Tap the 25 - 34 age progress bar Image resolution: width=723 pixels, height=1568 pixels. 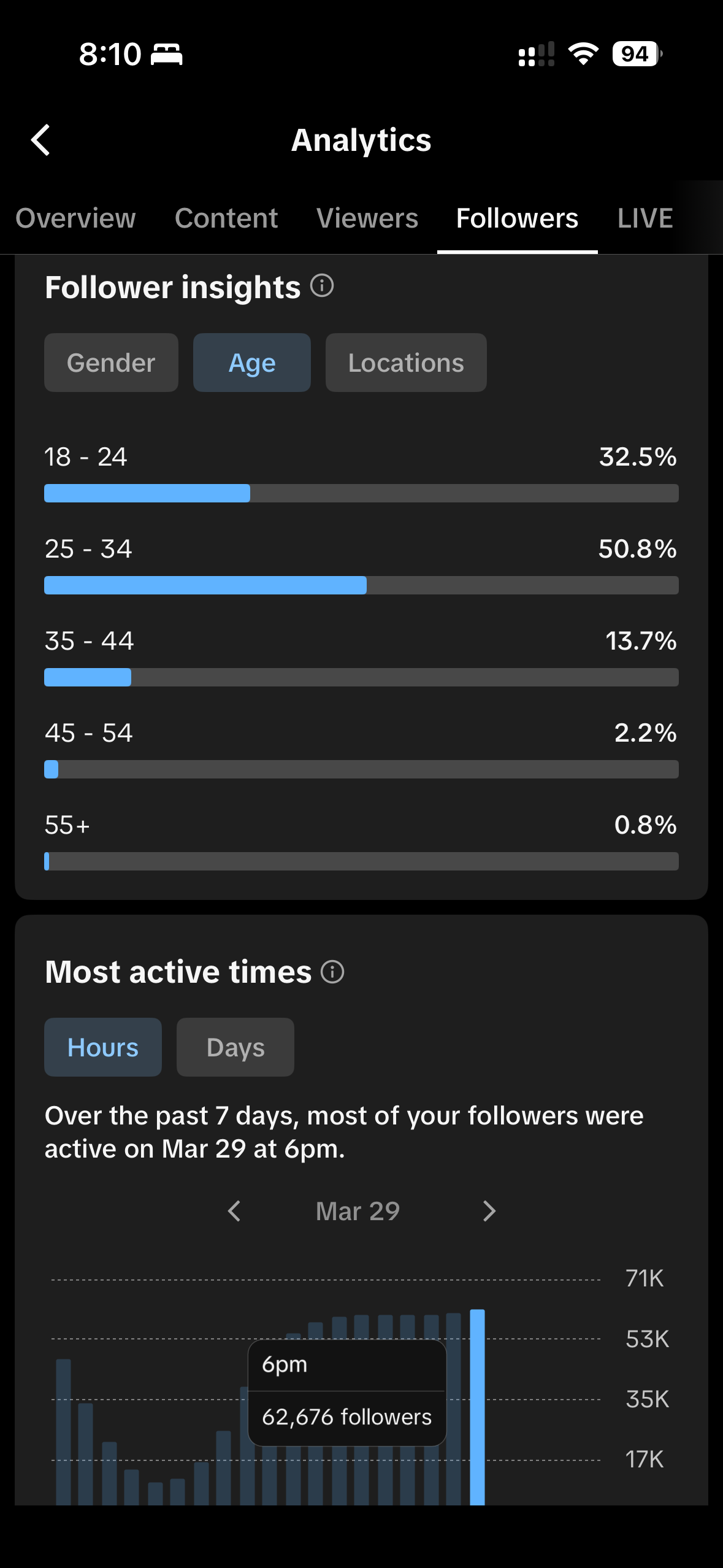[361, 585]
